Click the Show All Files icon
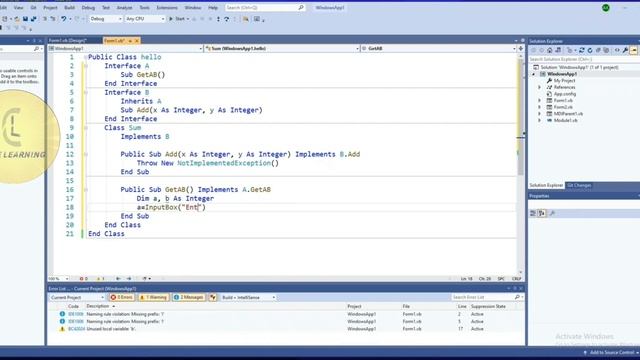This screenshot has height=360, width=640. 606,50
